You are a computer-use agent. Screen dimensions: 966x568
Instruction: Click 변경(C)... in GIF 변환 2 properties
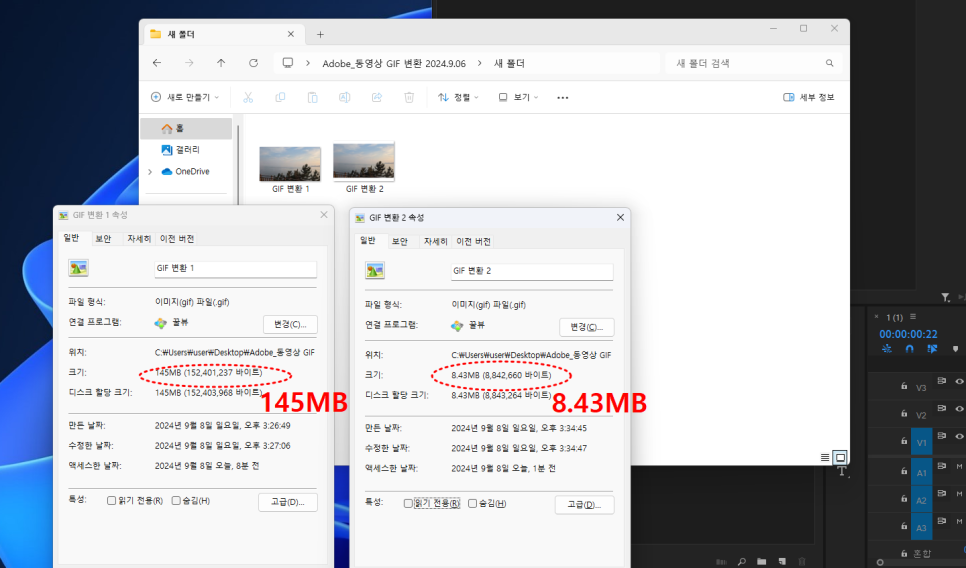click(586, 327)
